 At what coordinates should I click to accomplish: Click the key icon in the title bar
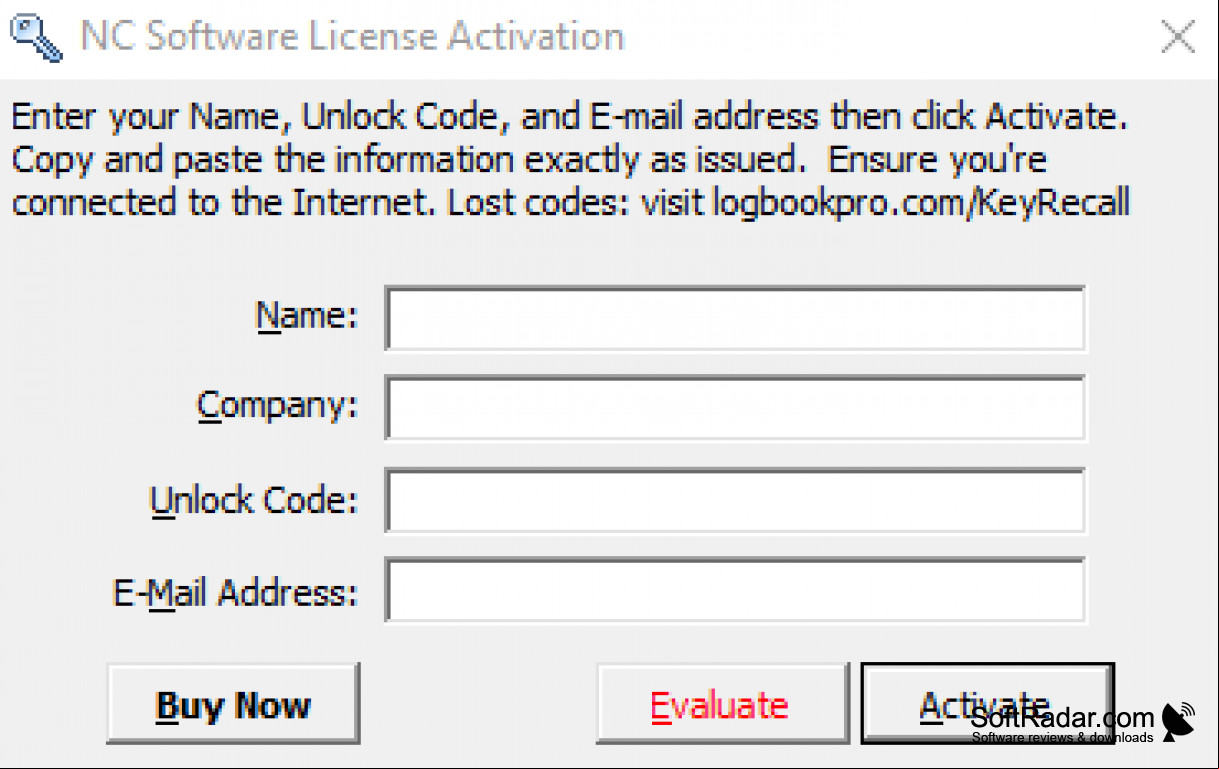point(34,38)
